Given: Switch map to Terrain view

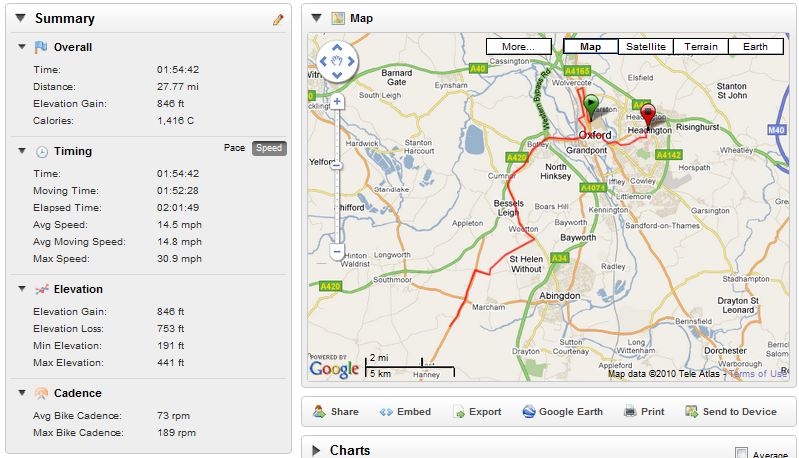Looking at the screenshot, I should (701, 46).
